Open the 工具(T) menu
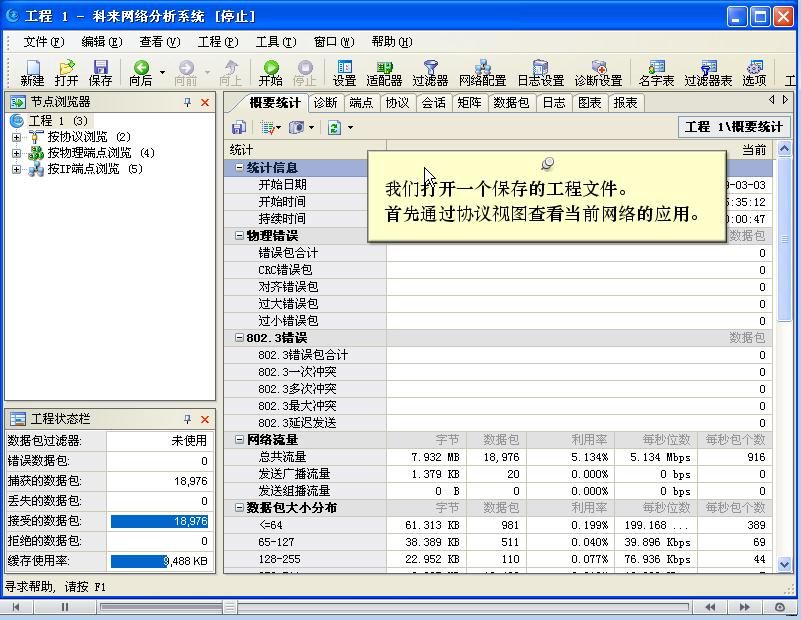Viewport: 801px width, 620px height. [x=275, y=42]
